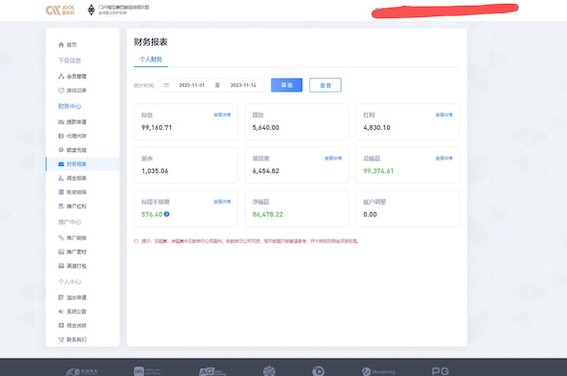Click the calendar icon in the date range
Image resolution: width=567 pixels, height=376 pixels.
166,85
